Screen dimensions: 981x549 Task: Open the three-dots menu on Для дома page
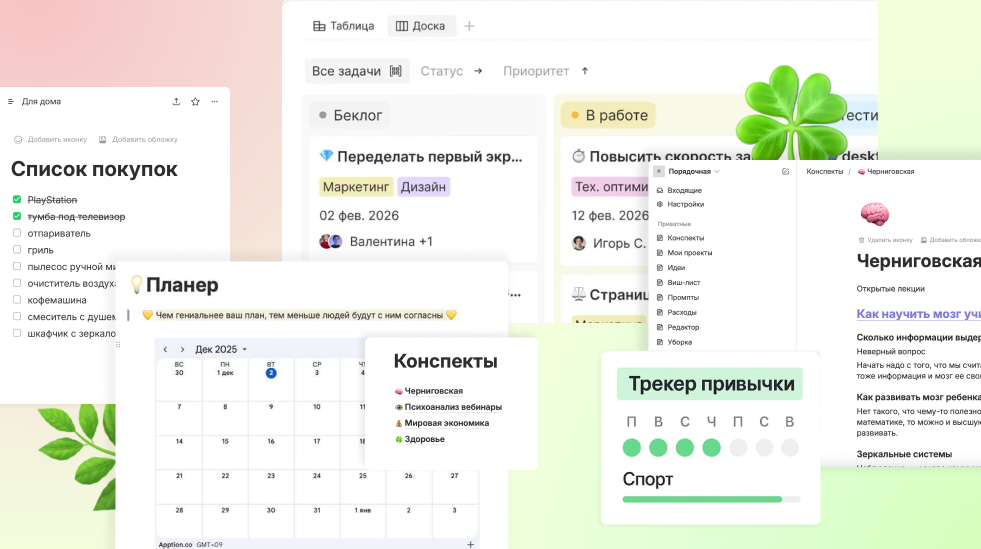[x=214, y=101]
